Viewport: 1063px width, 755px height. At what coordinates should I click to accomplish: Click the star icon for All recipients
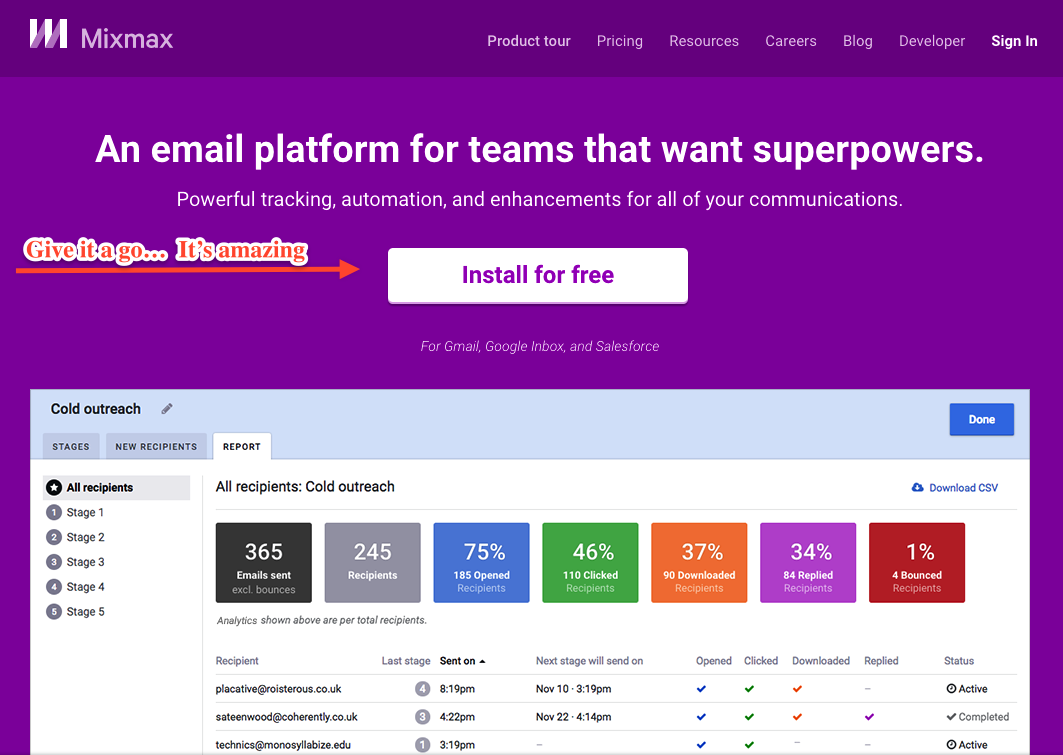point(54,487)
